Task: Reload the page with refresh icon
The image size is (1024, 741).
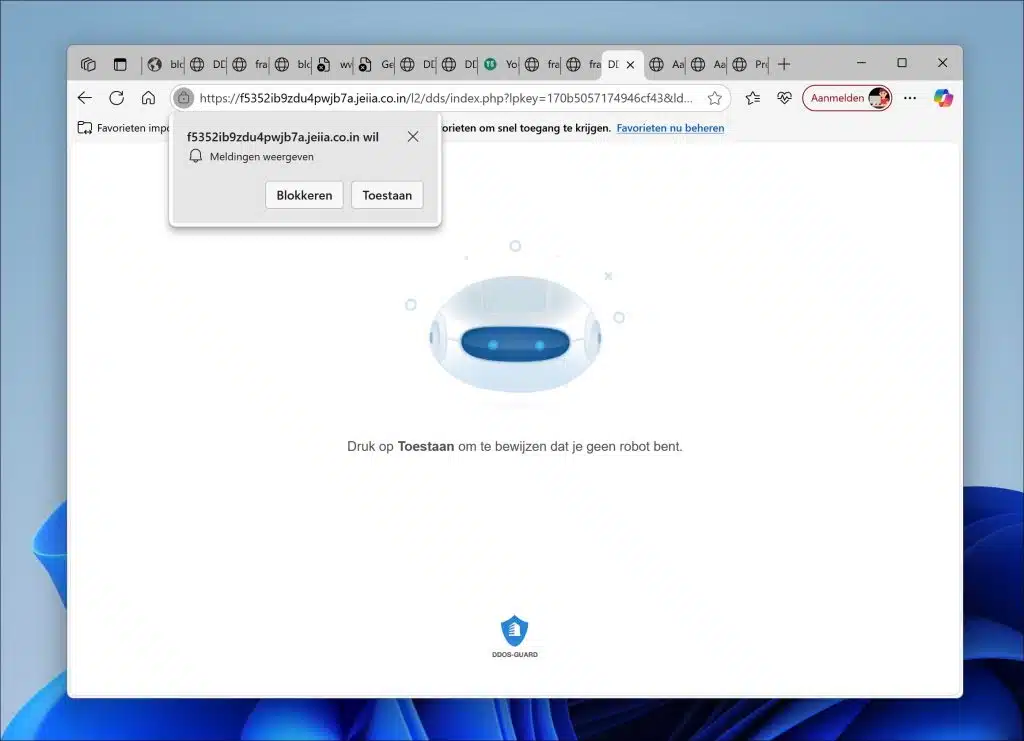Action: (x=116, y=98)
